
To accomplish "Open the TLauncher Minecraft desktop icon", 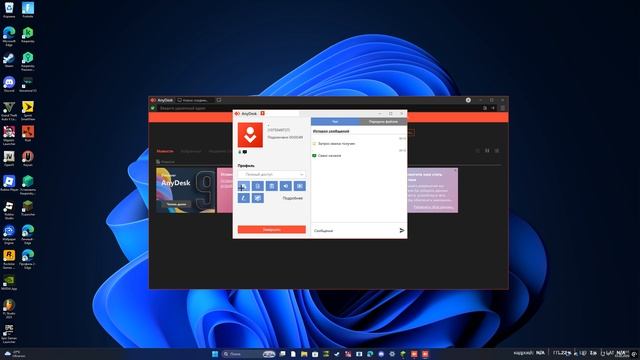I will point(28,208).
